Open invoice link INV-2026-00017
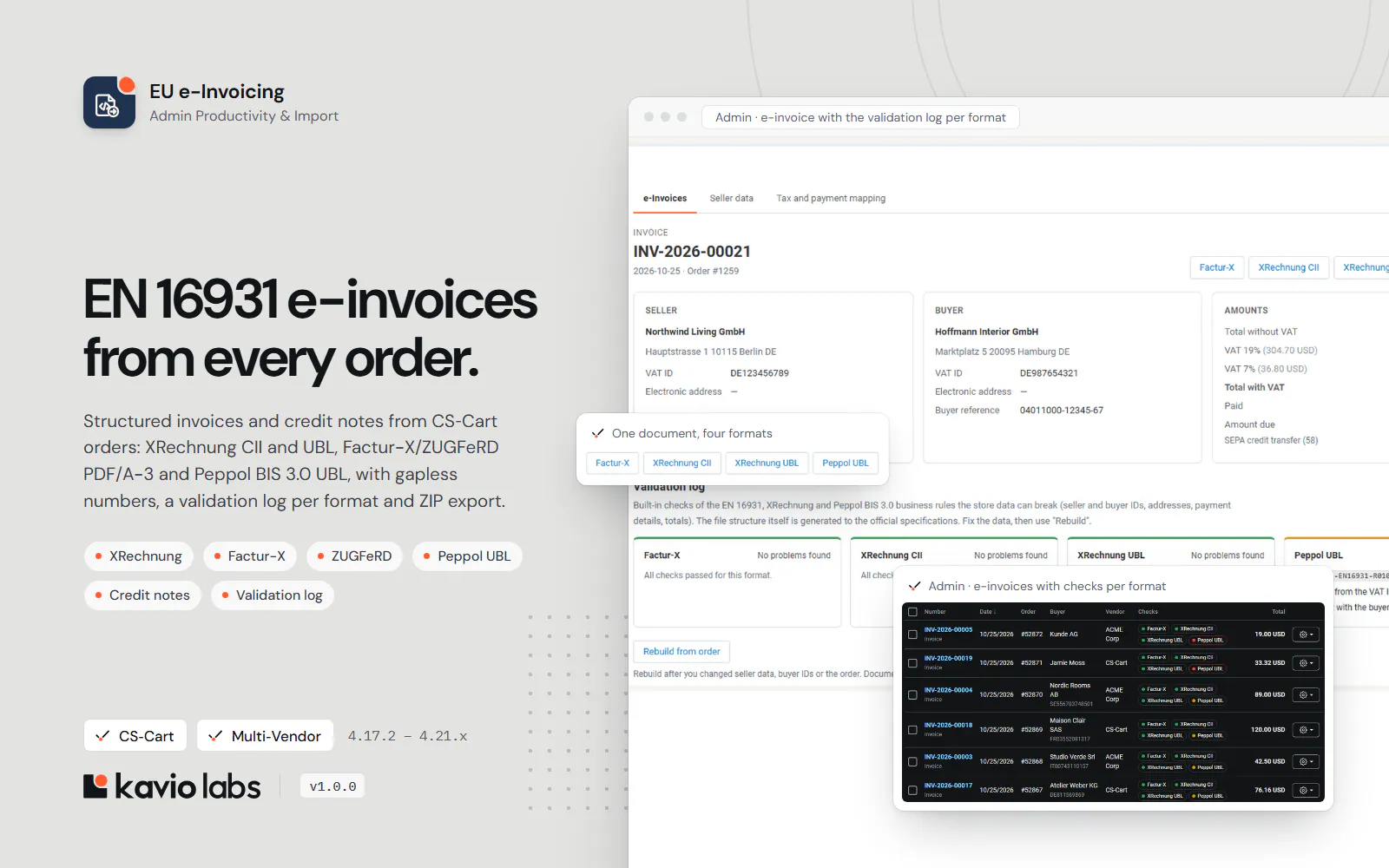Viewport: 1389px width, 868px height. [x=948, y=786]
